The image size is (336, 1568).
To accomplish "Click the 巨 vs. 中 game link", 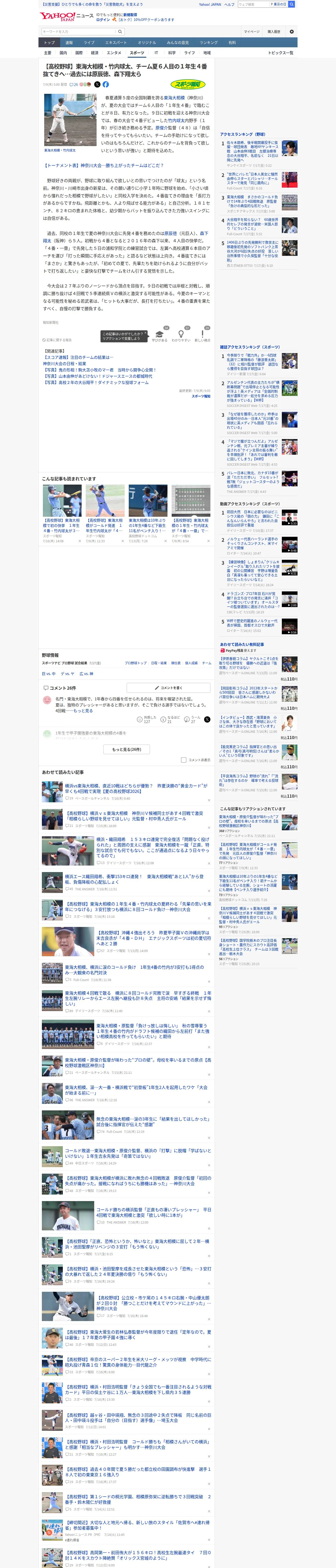I will coord(48,674).
